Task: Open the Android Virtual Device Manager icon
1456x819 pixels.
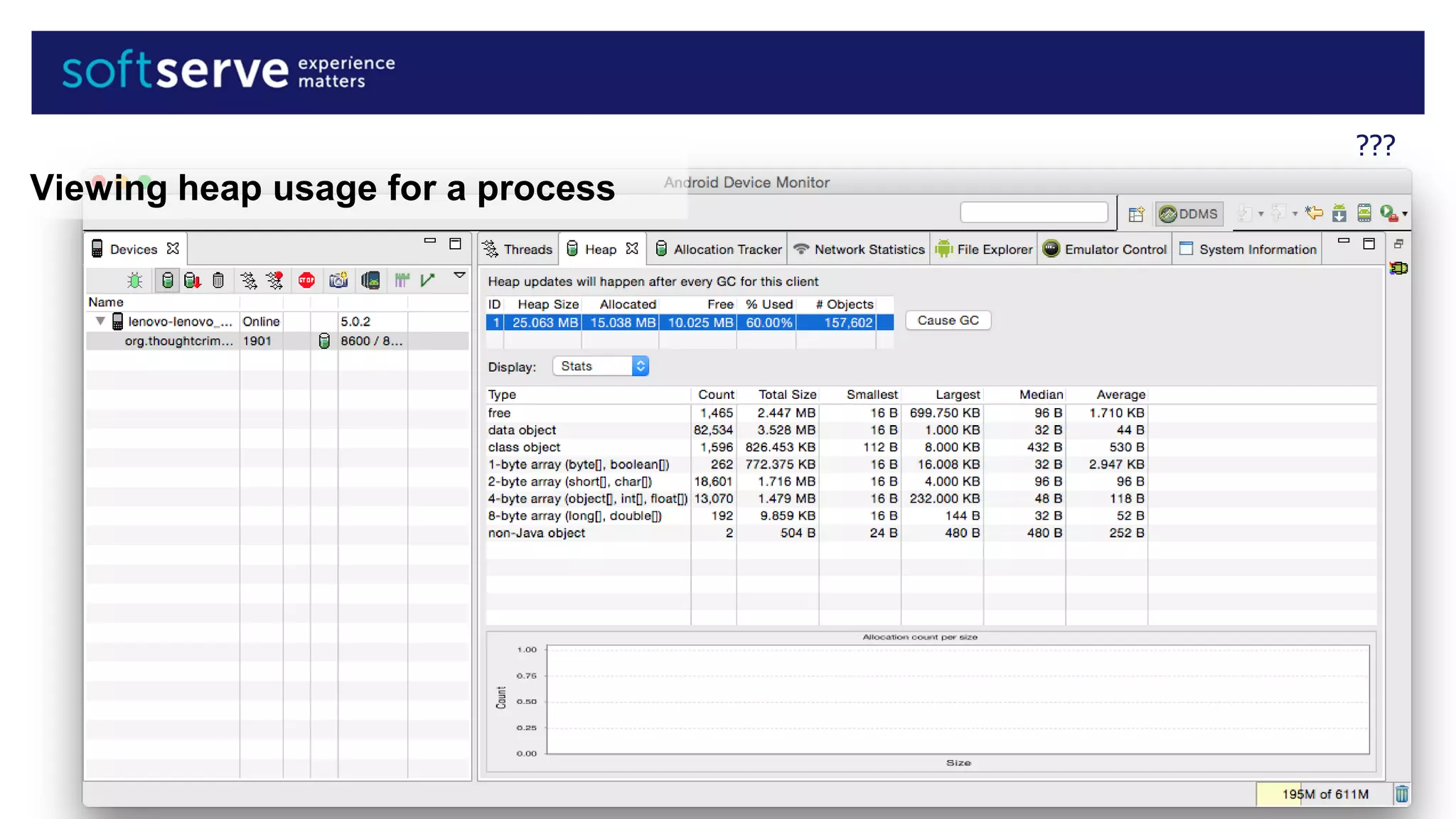Action: 1364,213
